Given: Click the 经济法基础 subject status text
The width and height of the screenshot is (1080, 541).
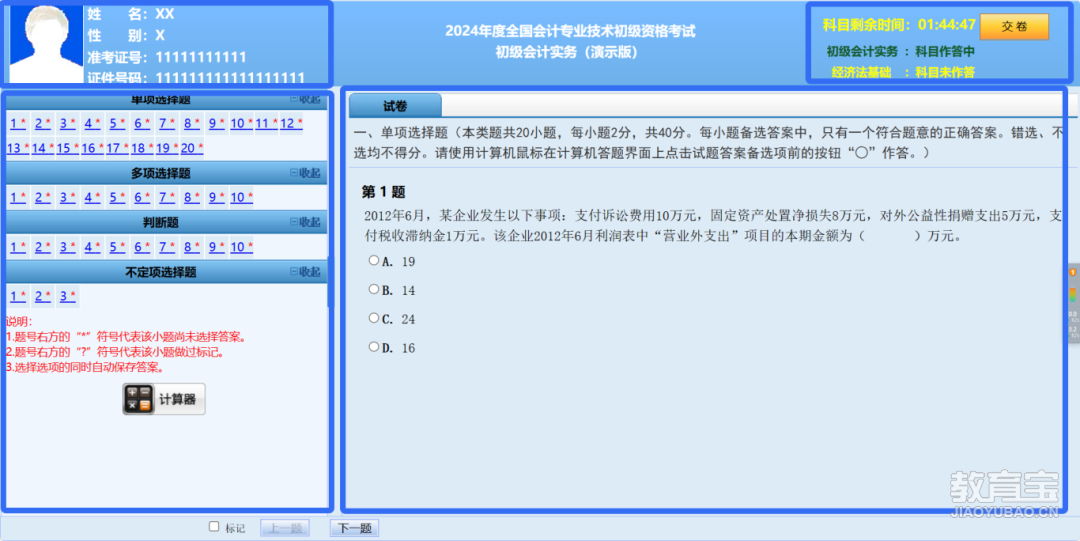Looking at the screenshot, I should tap(903, 72).
